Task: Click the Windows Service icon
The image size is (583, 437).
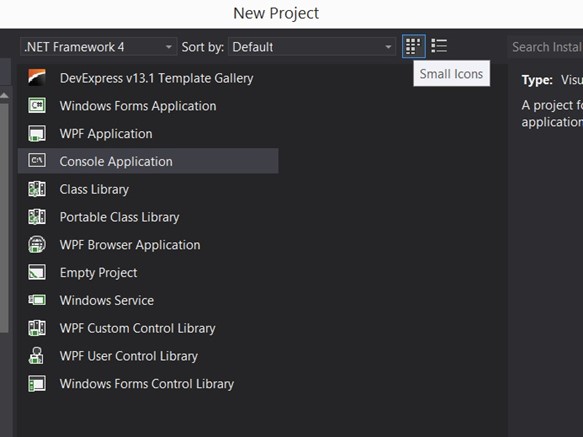Action: (x=37, y=300)
